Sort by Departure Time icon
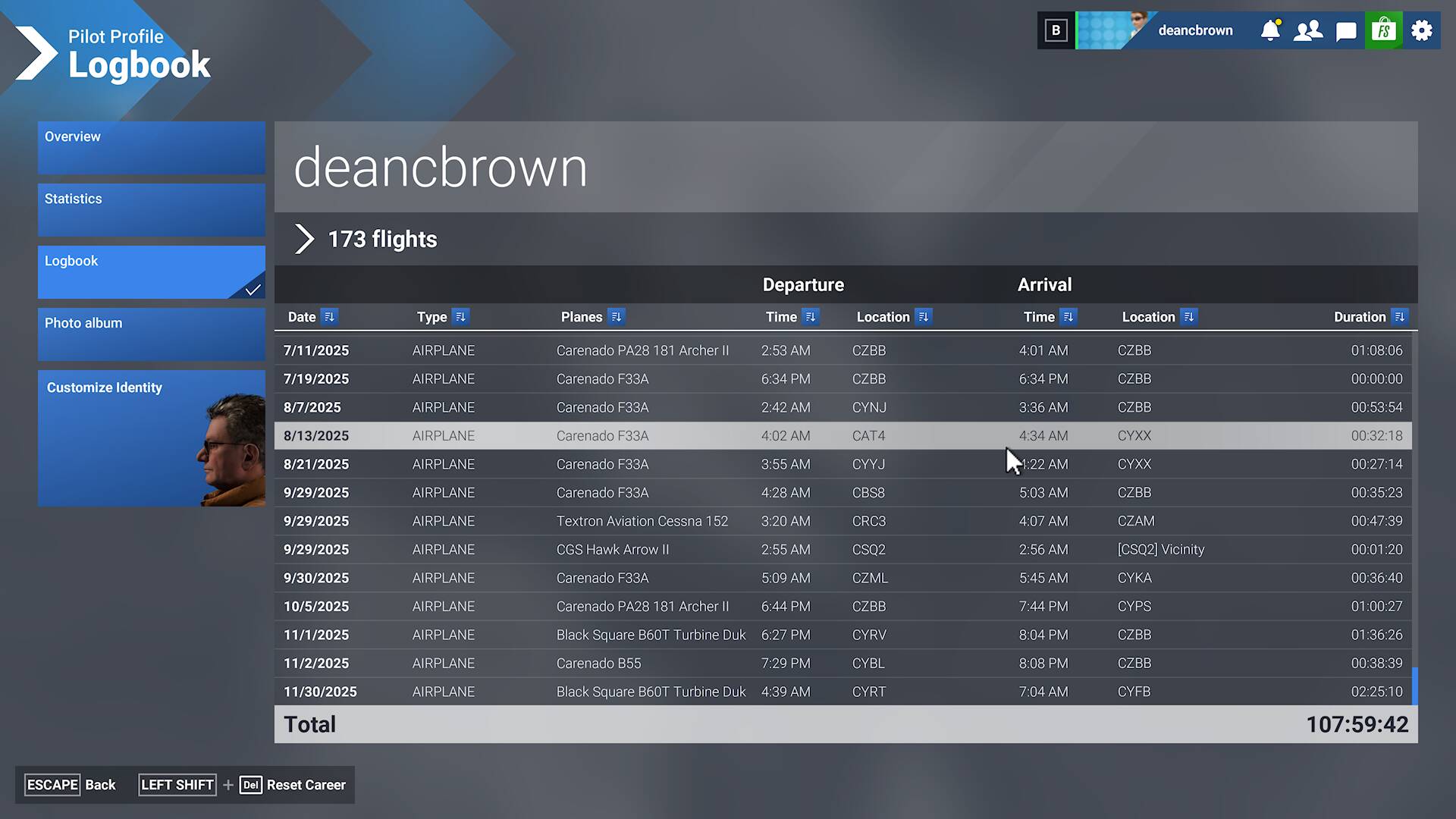Screen dimensions: 1456x819 pos(811,317)
